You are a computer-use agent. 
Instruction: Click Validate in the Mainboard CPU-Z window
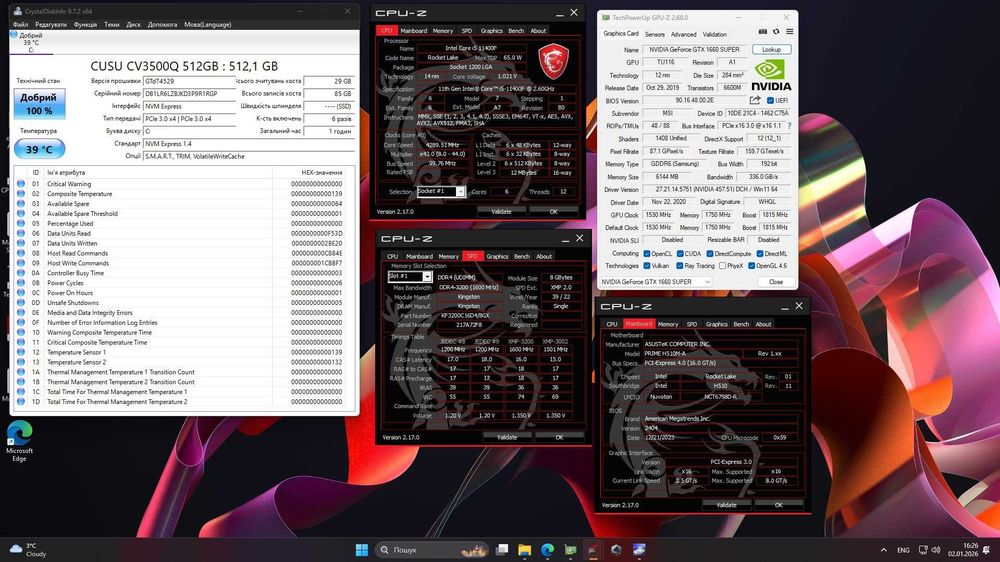coord(726,505)
